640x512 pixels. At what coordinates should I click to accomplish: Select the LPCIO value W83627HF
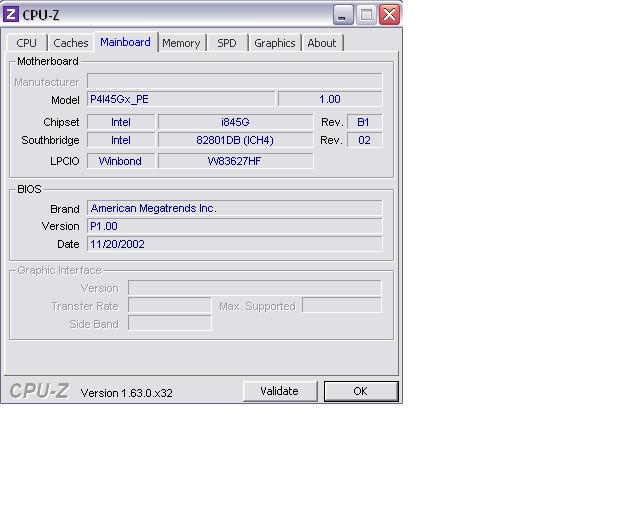point(236,161)
